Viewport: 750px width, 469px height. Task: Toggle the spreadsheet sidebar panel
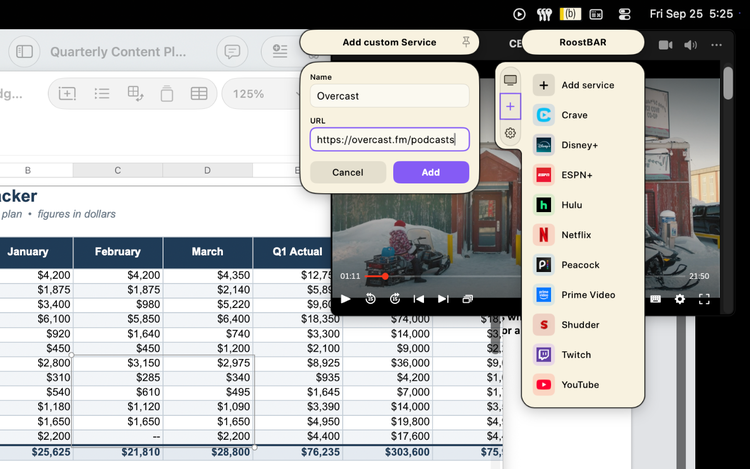tap(24, 52)
